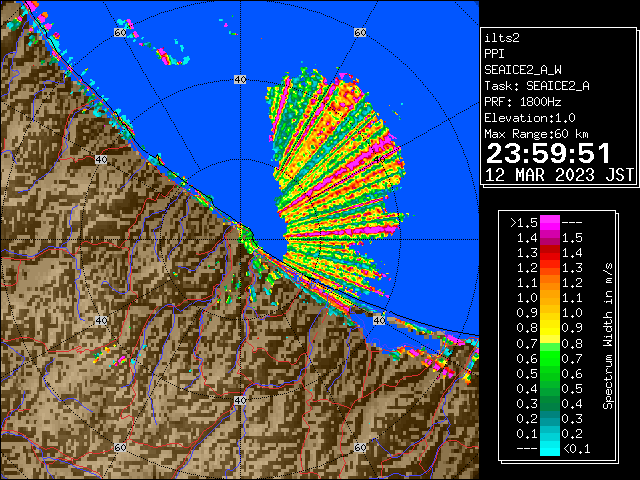Image resolution: width=640 pixels, height=480 pixels.
Task: Click the Max Range:60 km line
Action: [x=536, y=134]
